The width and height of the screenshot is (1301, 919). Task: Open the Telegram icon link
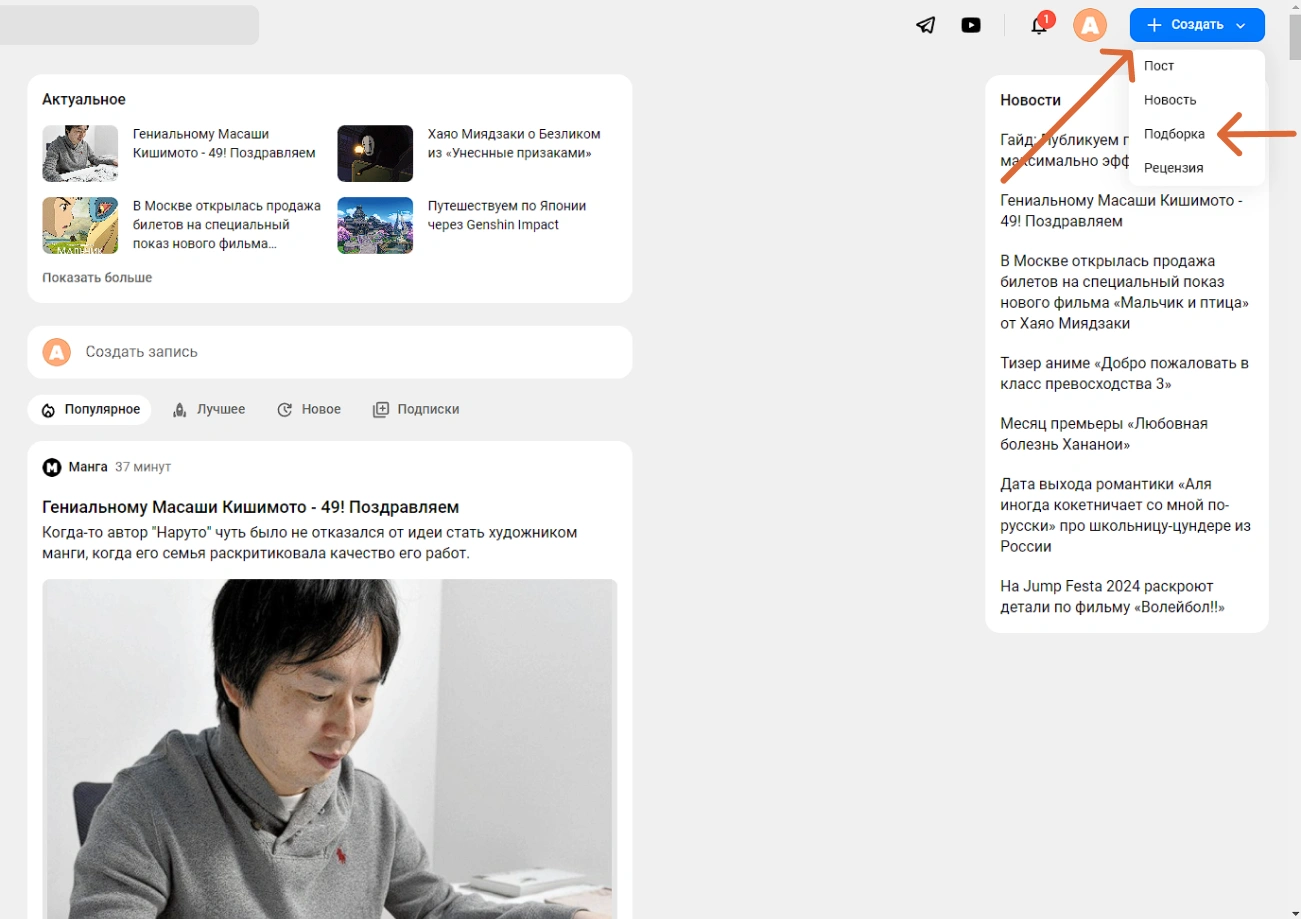926,25
